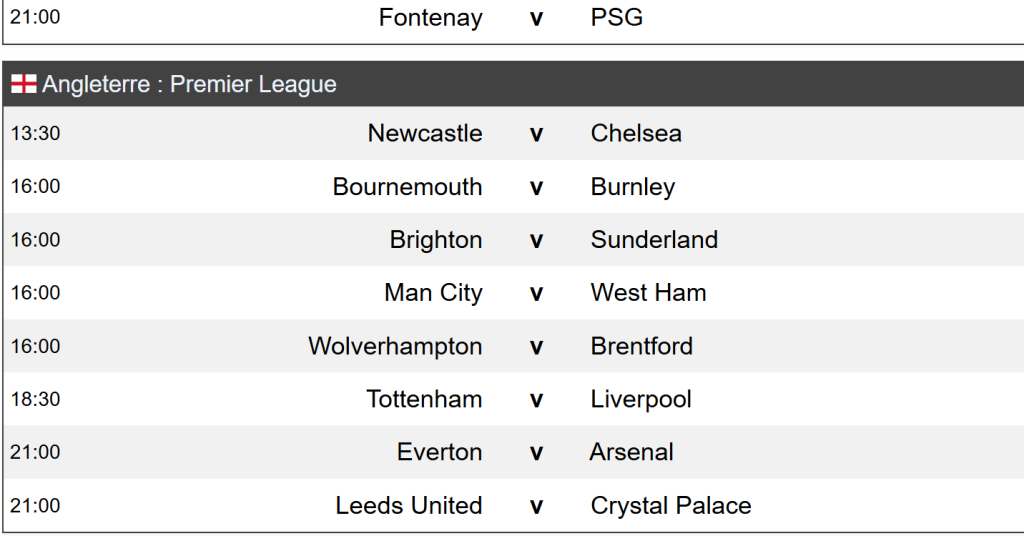Click on Liverpool
This screenshot has height=536, width=1024.
[x=641, y=399]
